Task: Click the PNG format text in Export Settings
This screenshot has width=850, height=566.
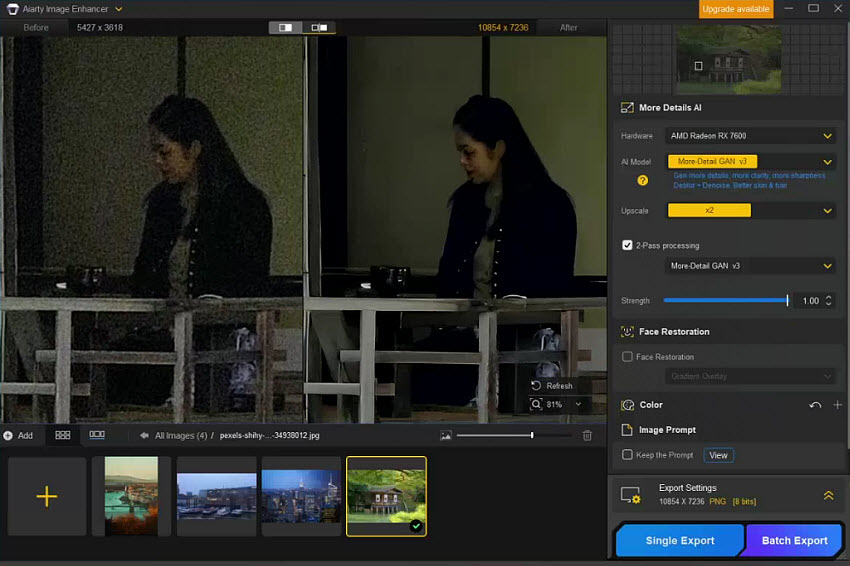Action: pyautogui.click(x=717, y=501)
